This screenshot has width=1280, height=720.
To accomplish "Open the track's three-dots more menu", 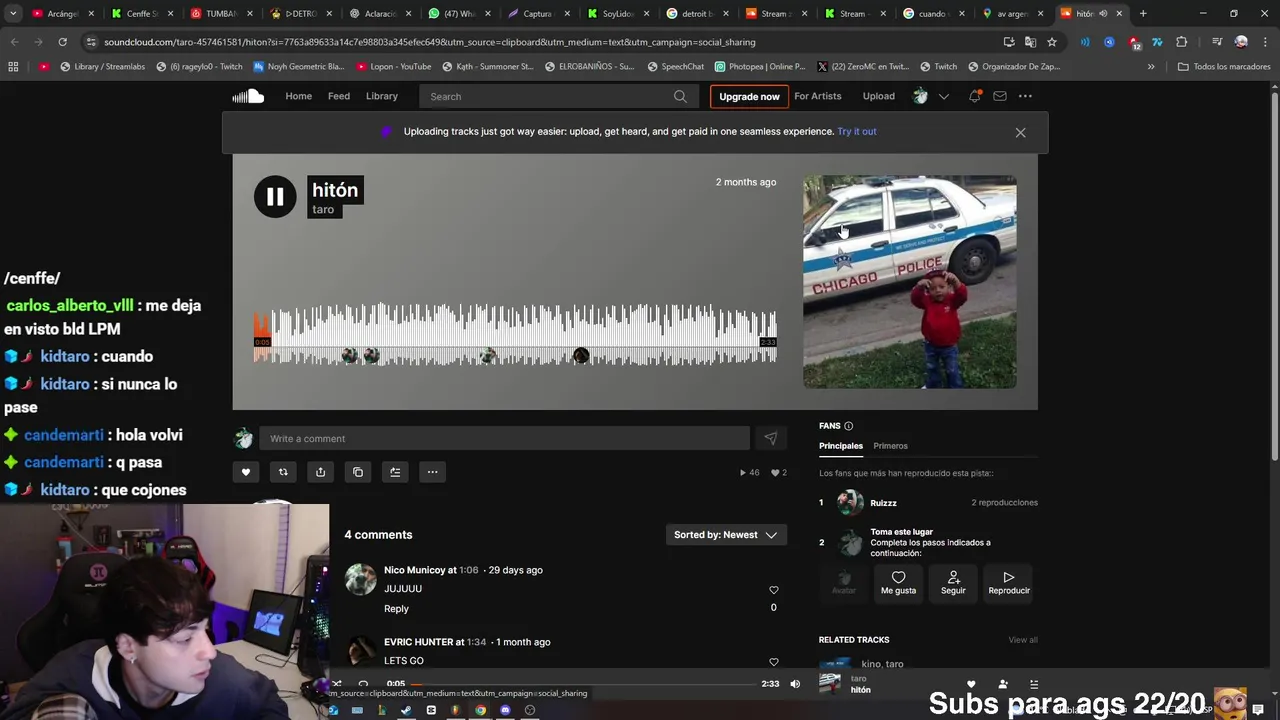I will pos(432,472).
